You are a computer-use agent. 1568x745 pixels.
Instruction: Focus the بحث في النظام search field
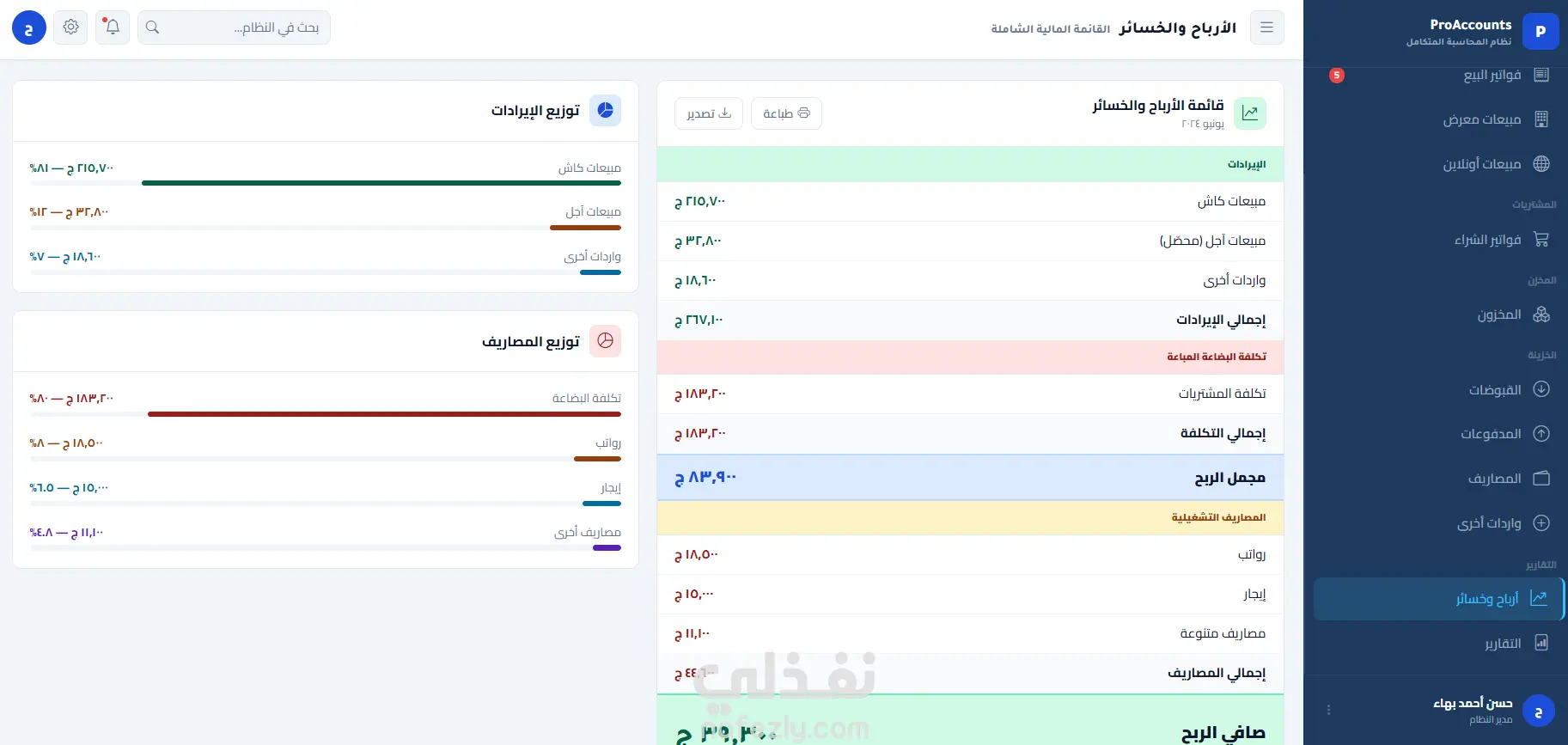234,27
